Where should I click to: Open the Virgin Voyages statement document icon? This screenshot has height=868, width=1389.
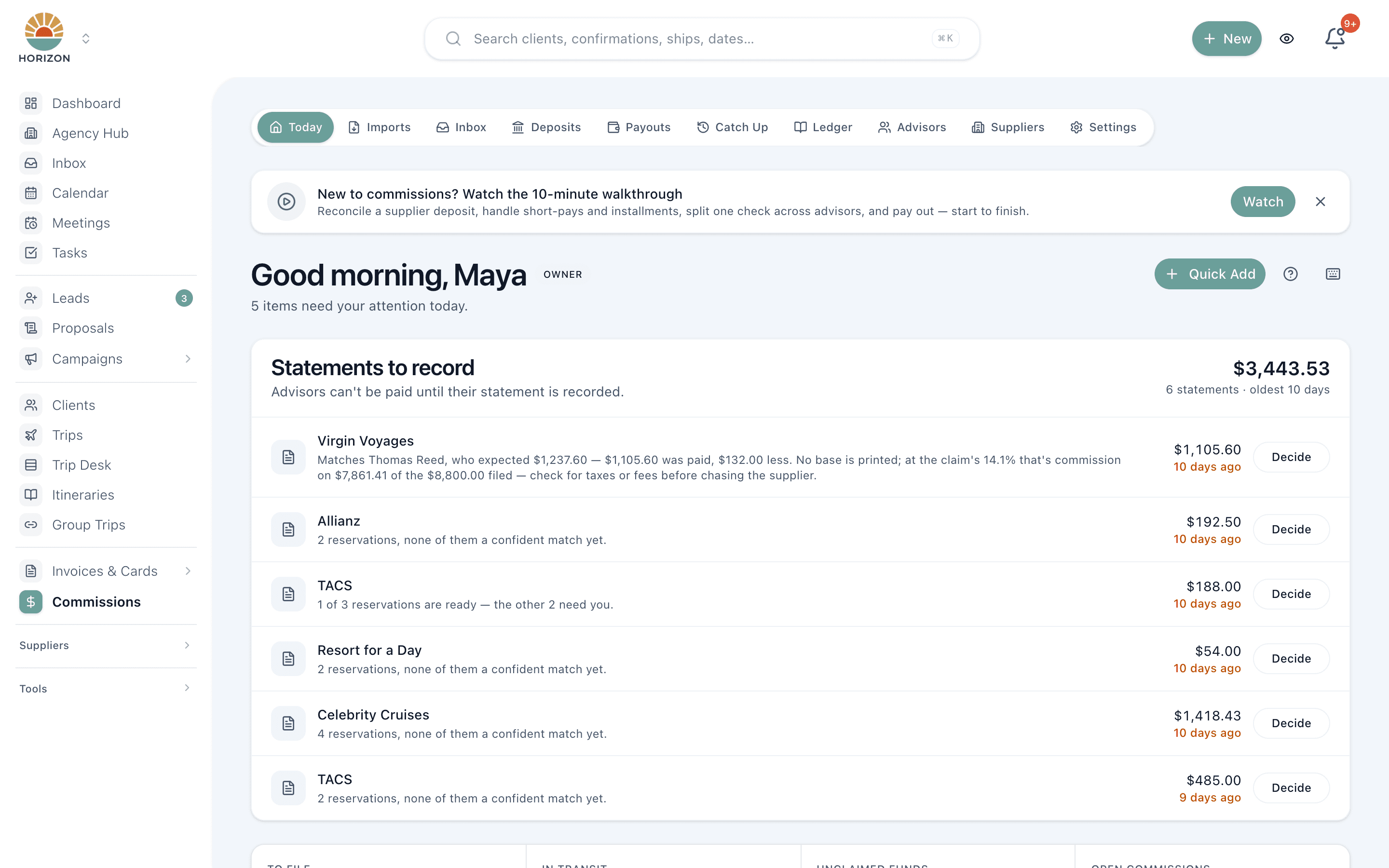(x=288, y=457)
